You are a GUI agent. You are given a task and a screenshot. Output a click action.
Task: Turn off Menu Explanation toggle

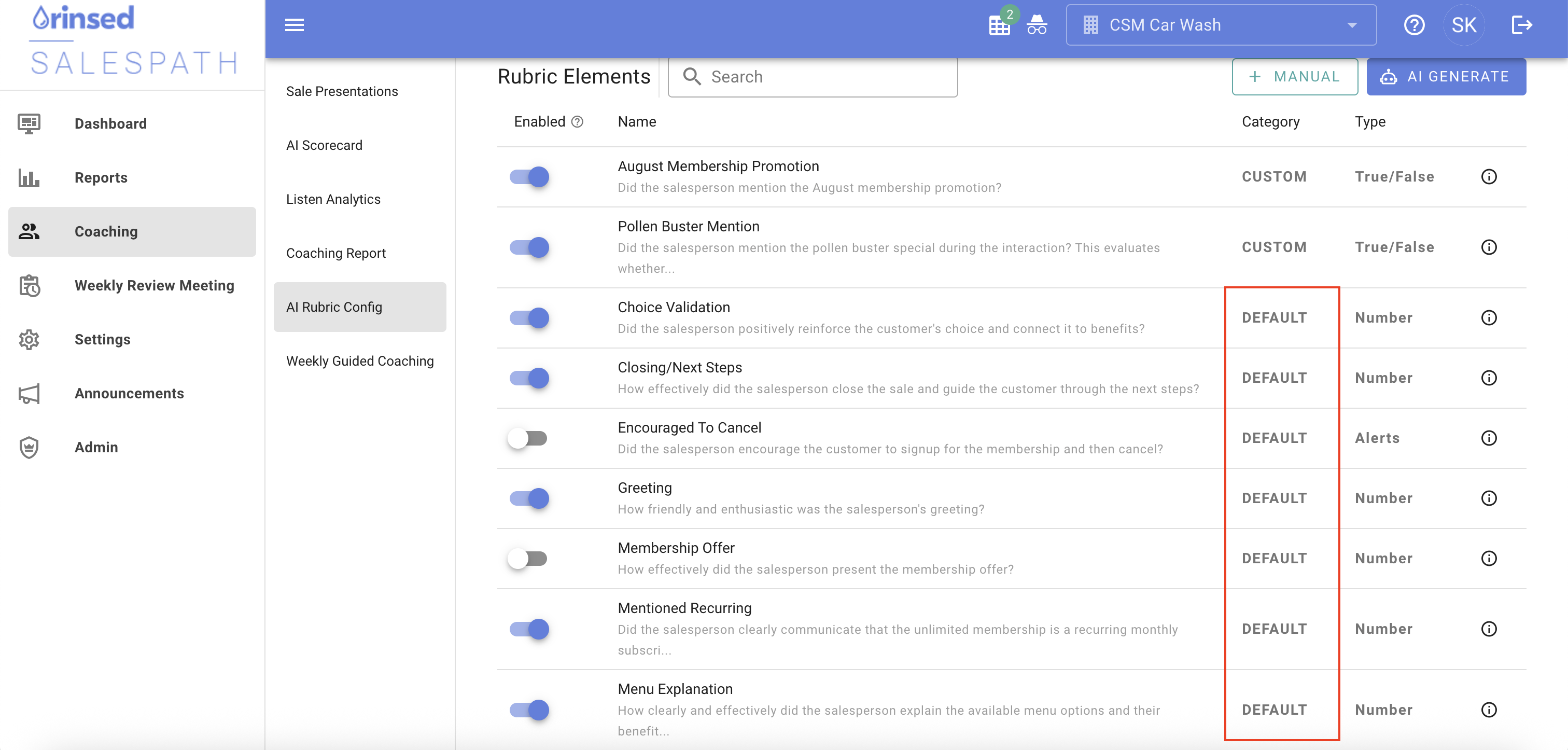pos(529,710)
